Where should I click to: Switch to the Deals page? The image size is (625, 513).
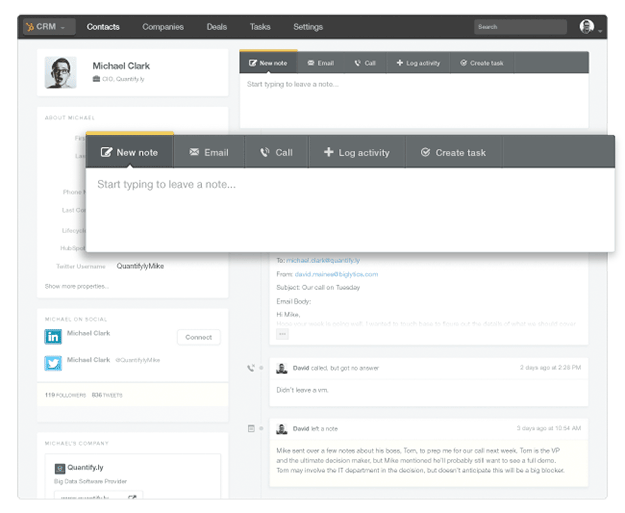(x=217, y=27)
